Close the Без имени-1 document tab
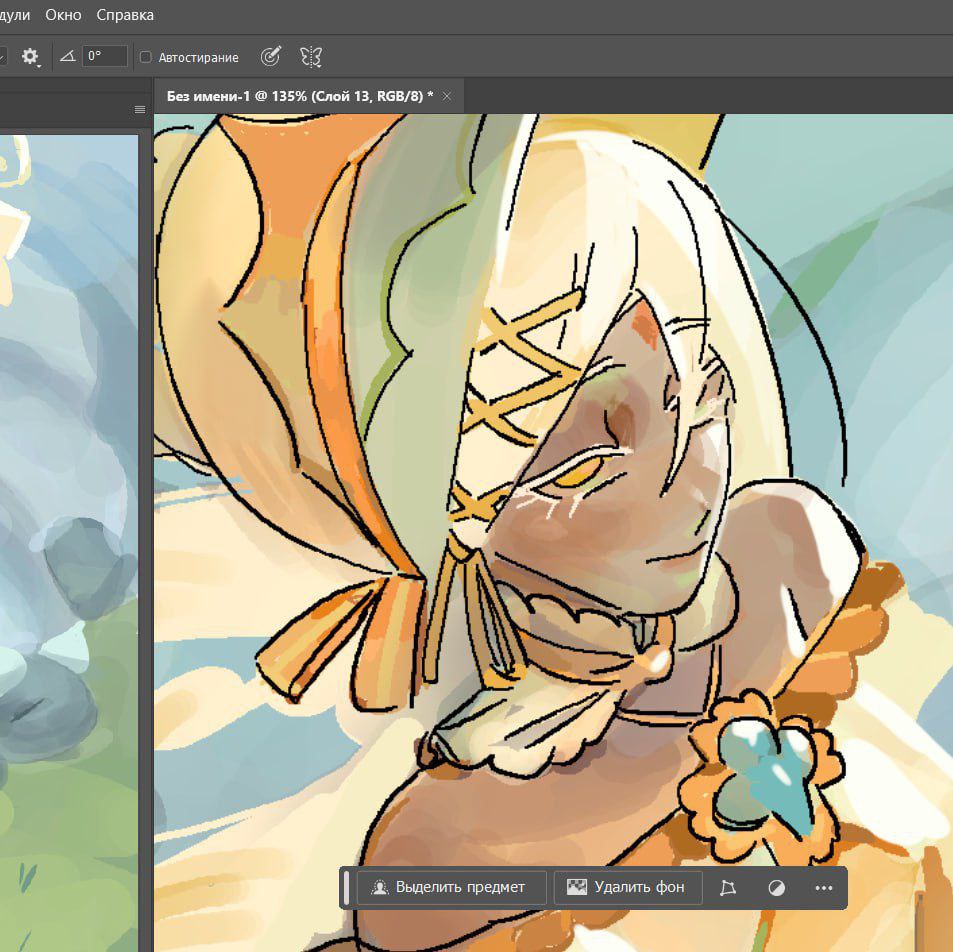The width and height of the screenshot is (953, 952). [x=447, y=96]
